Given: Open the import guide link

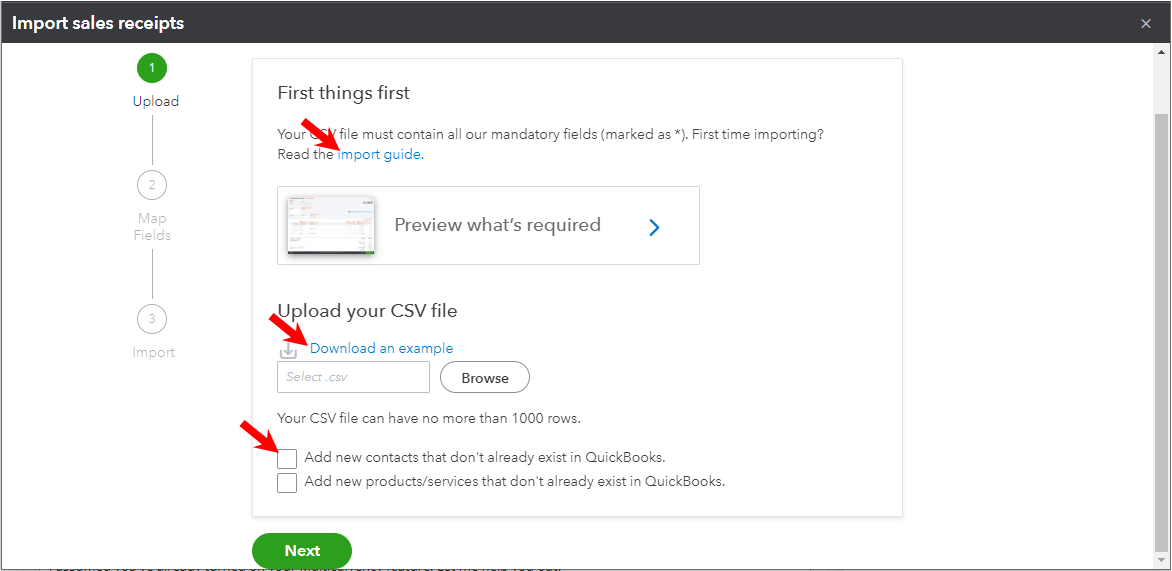Looking at the screenshot, I should coord(380,155).
